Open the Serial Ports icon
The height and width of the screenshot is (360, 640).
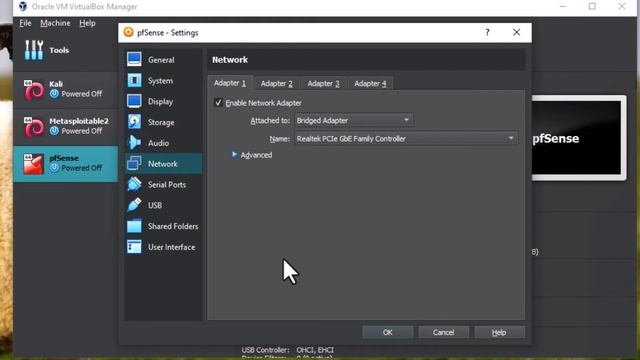click(x=134, y=184)
